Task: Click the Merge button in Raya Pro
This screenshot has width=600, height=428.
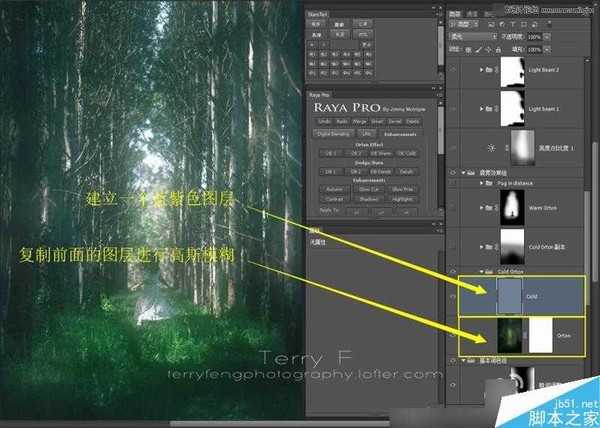Action: point(359,122)
